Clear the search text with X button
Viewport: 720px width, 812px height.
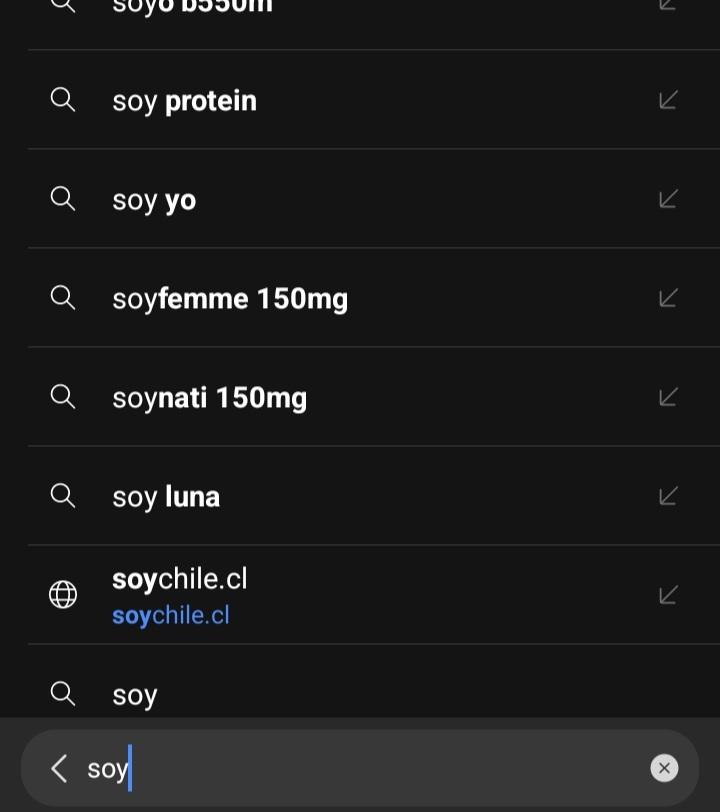664,768
